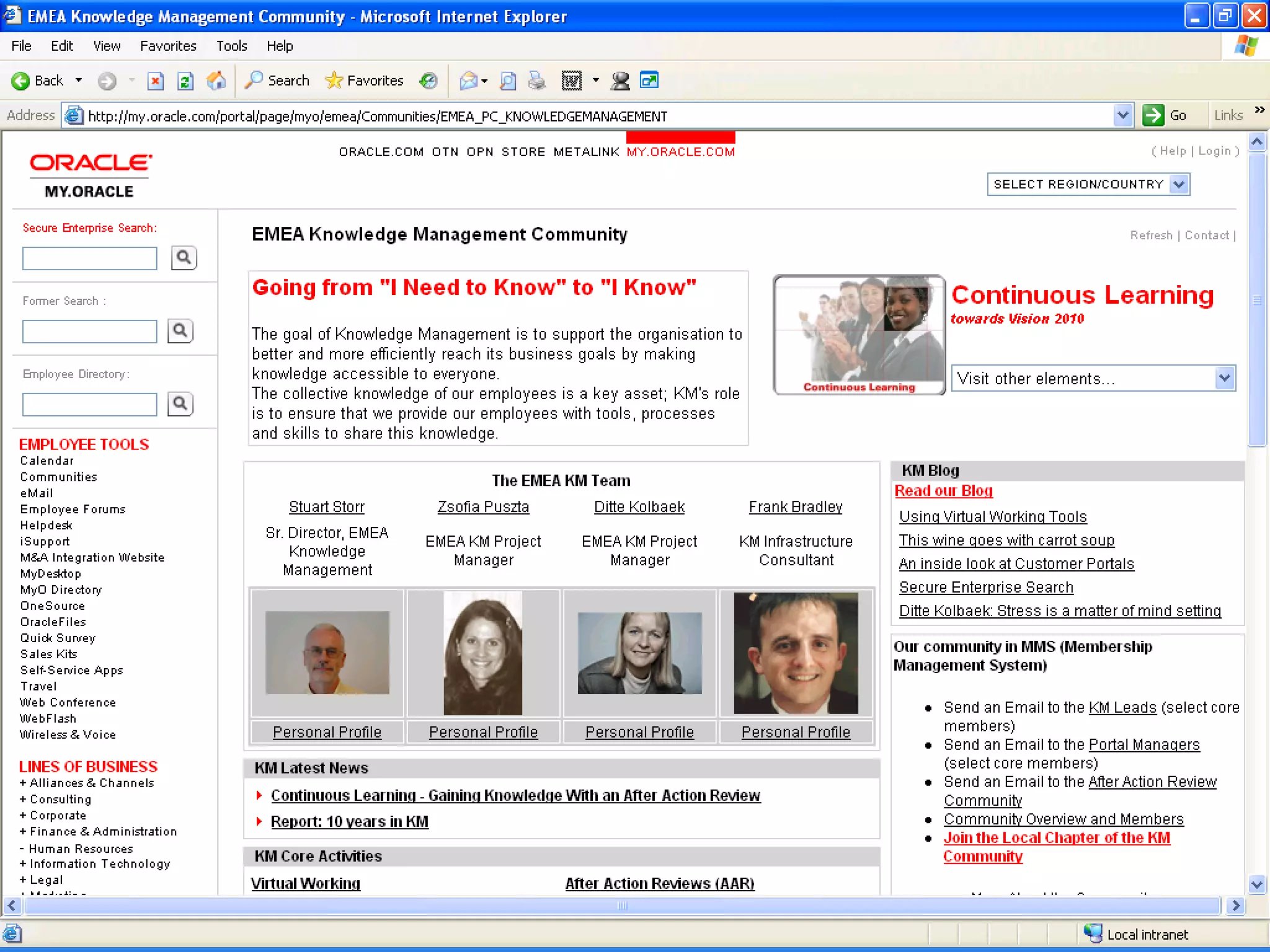Viewport: 1270px width, 952px height.
Task: Click the Print Preview toolbar icon
Action: [508, 81]
